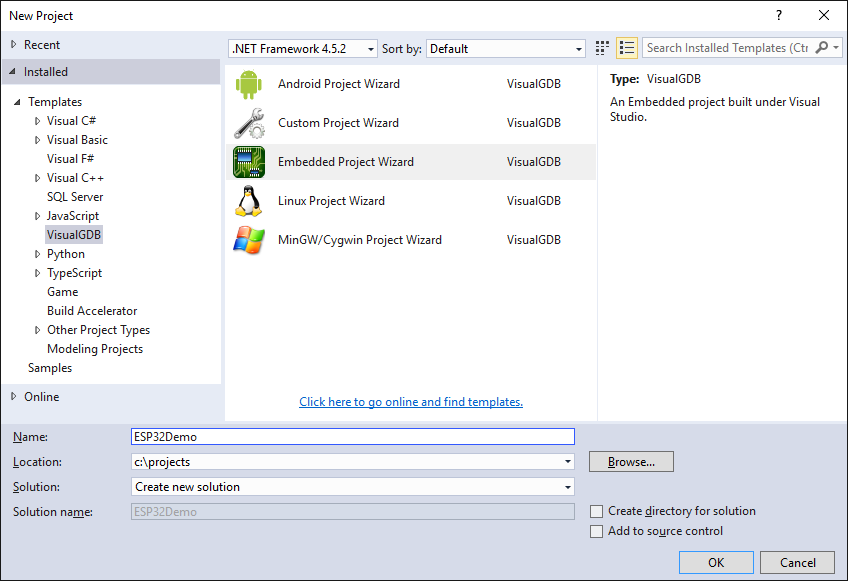Close the New Project dialog
Image resolution: width=848 pixels, height=581 pixels.
824,15
